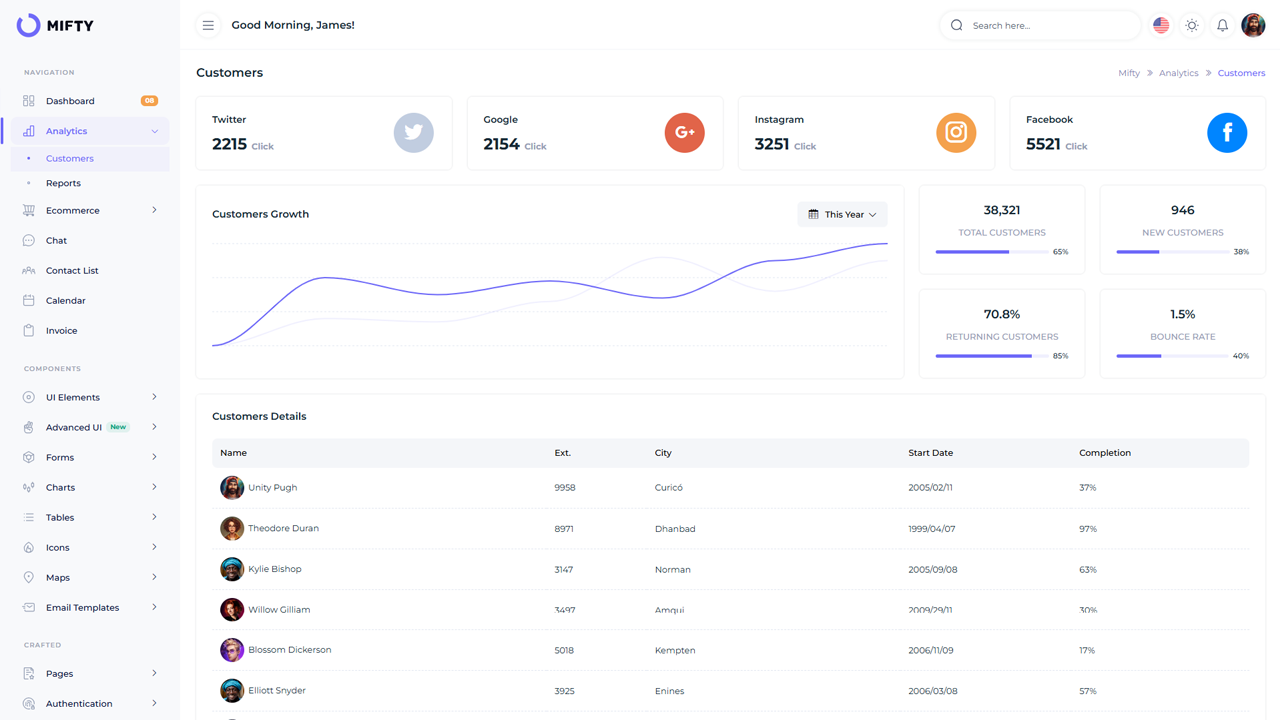The height and width of the screenshot is (720, 1280).
Task: Click inside the Search here field
Action: [1040, 25]
